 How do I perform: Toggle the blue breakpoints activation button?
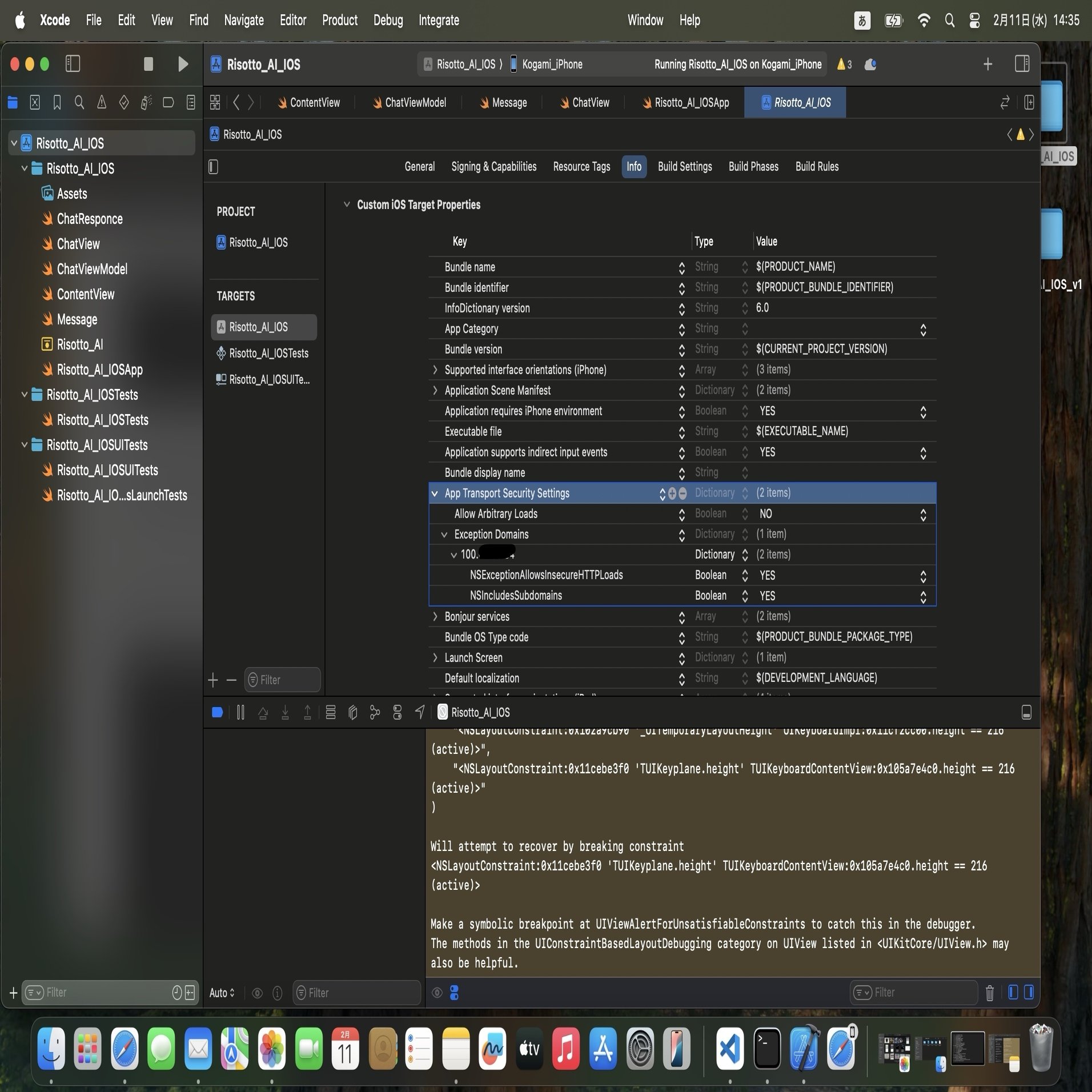217,712
